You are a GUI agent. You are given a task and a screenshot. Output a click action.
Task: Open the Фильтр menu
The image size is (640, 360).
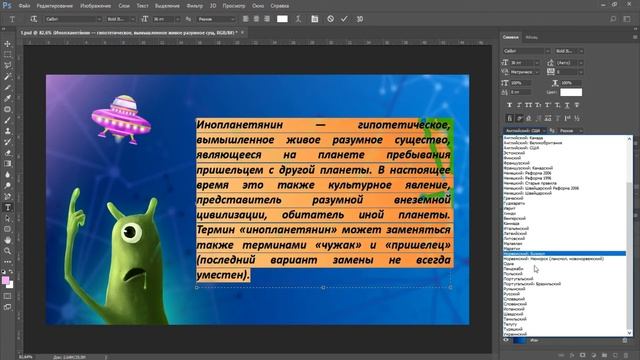pyautogui.click(x=194, y=6)
